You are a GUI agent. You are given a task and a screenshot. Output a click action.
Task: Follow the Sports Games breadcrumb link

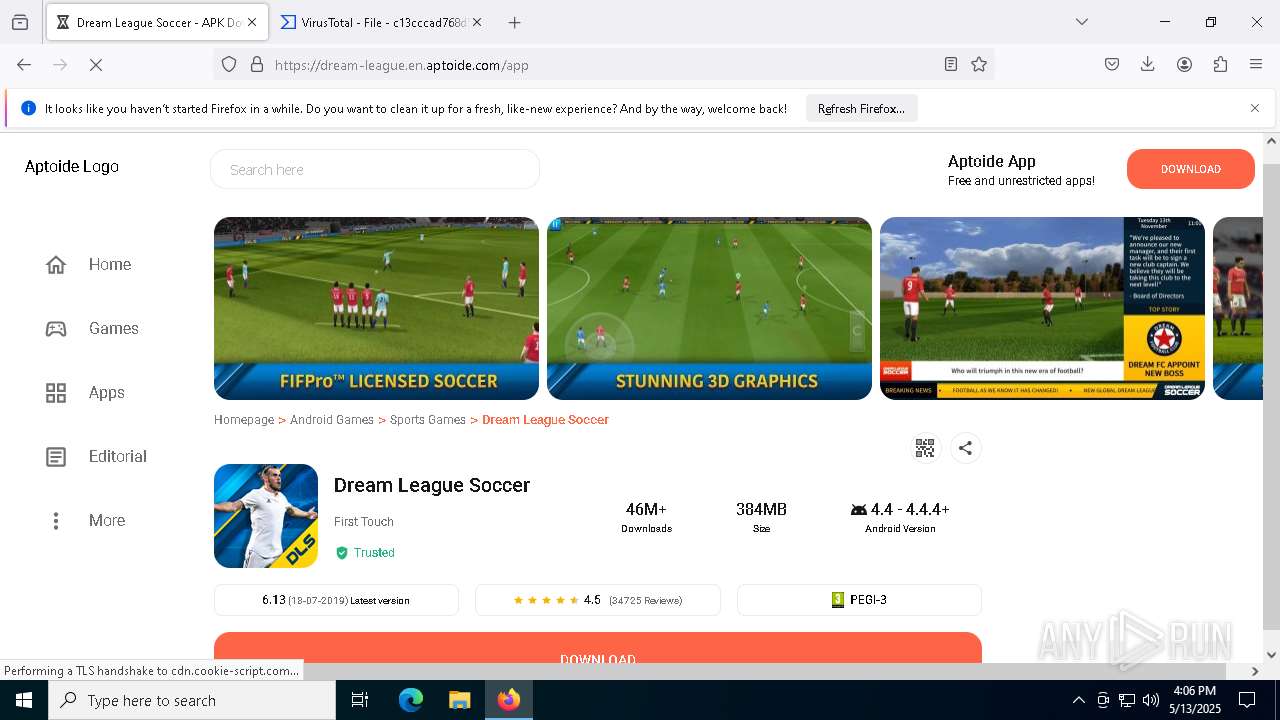[428, 420]
